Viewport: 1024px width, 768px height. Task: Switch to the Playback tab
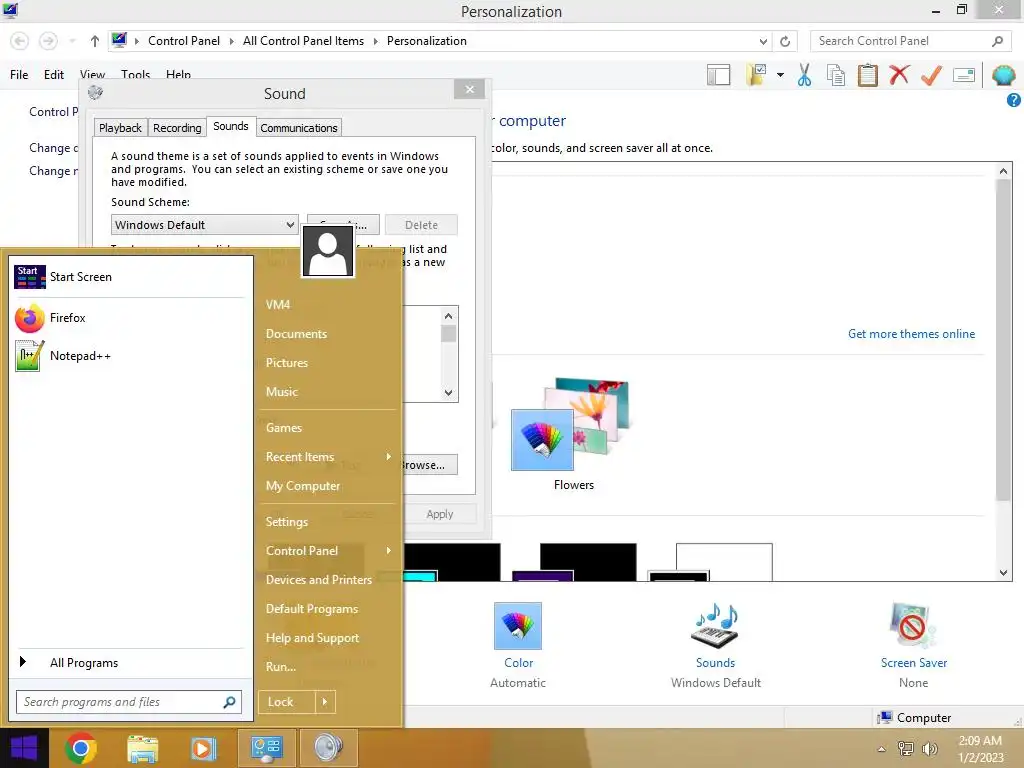[x=120, y=128]
